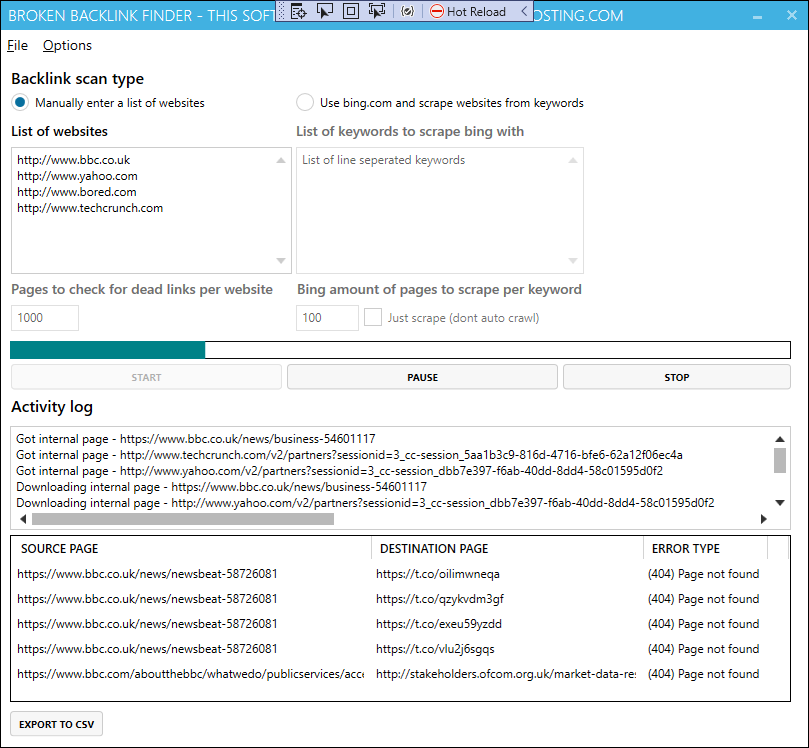This screenshot has width=809, height=748.
Task: Click the Activity log scroll left arrow
Action: tap(23, 519)
